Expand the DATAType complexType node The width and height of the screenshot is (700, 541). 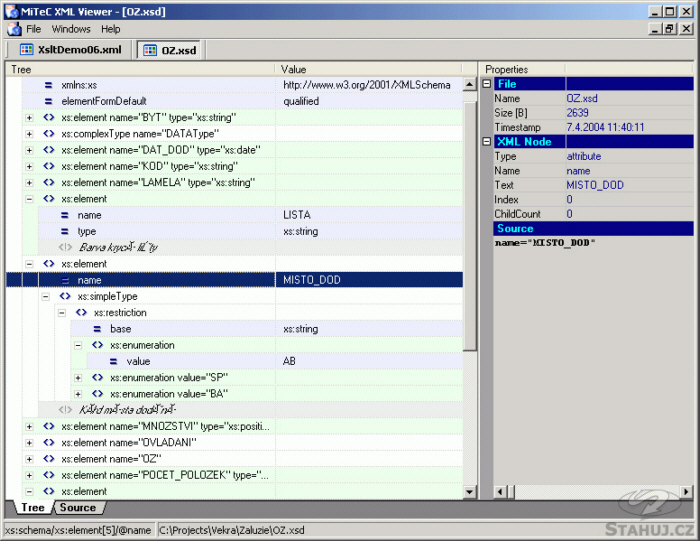coord(29,134)
